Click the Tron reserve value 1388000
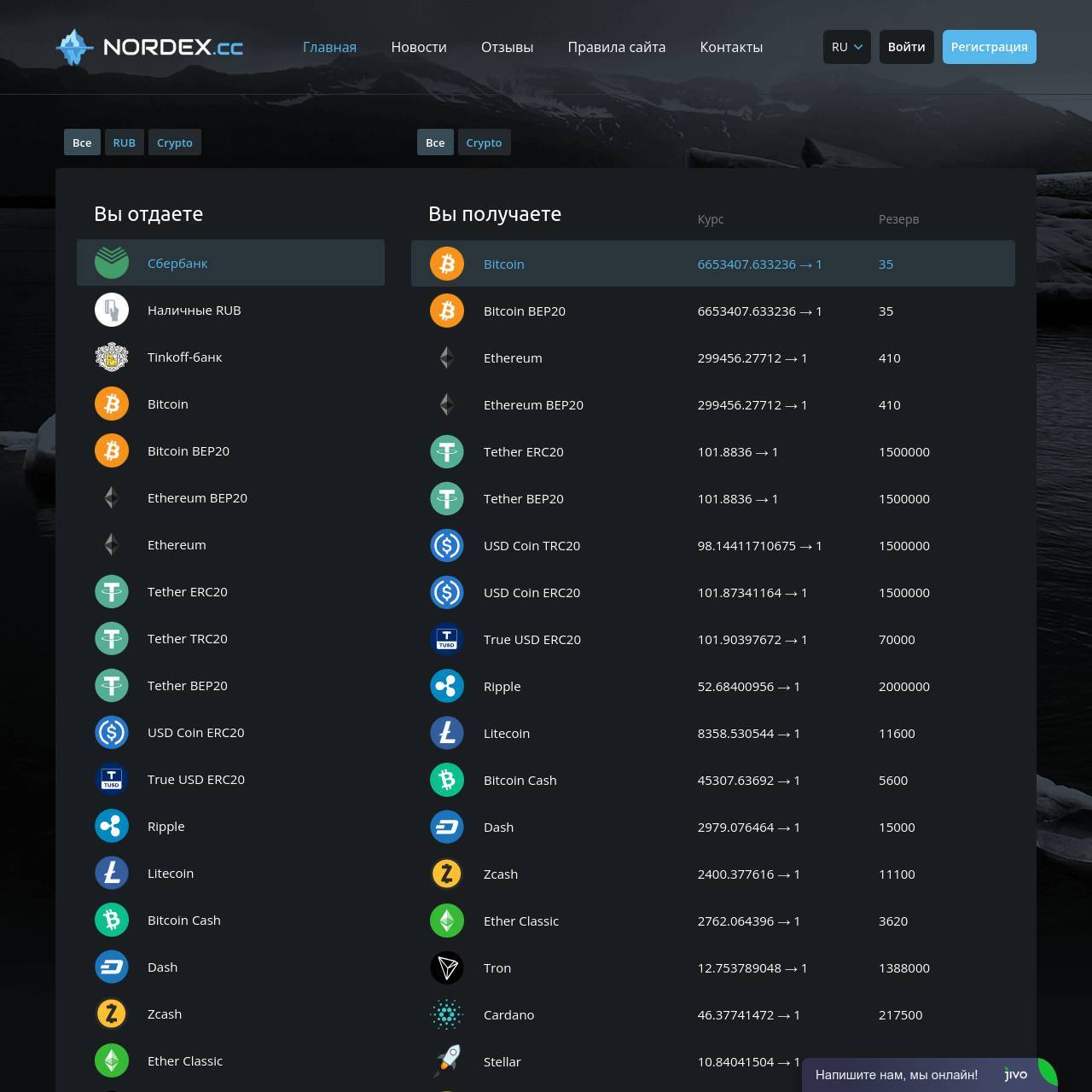The width and height of the screenshot is (1092, 1092). point(904,967)
